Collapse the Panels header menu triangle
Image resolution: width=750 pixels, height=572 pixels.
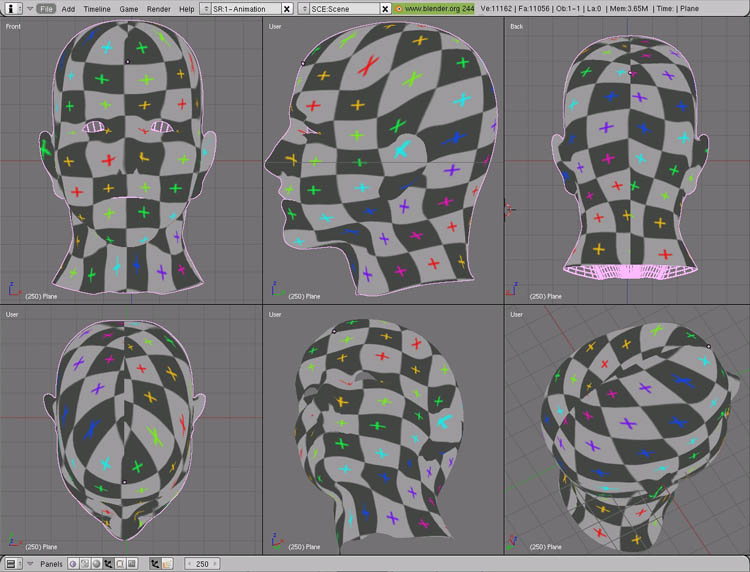pos(29,564)
